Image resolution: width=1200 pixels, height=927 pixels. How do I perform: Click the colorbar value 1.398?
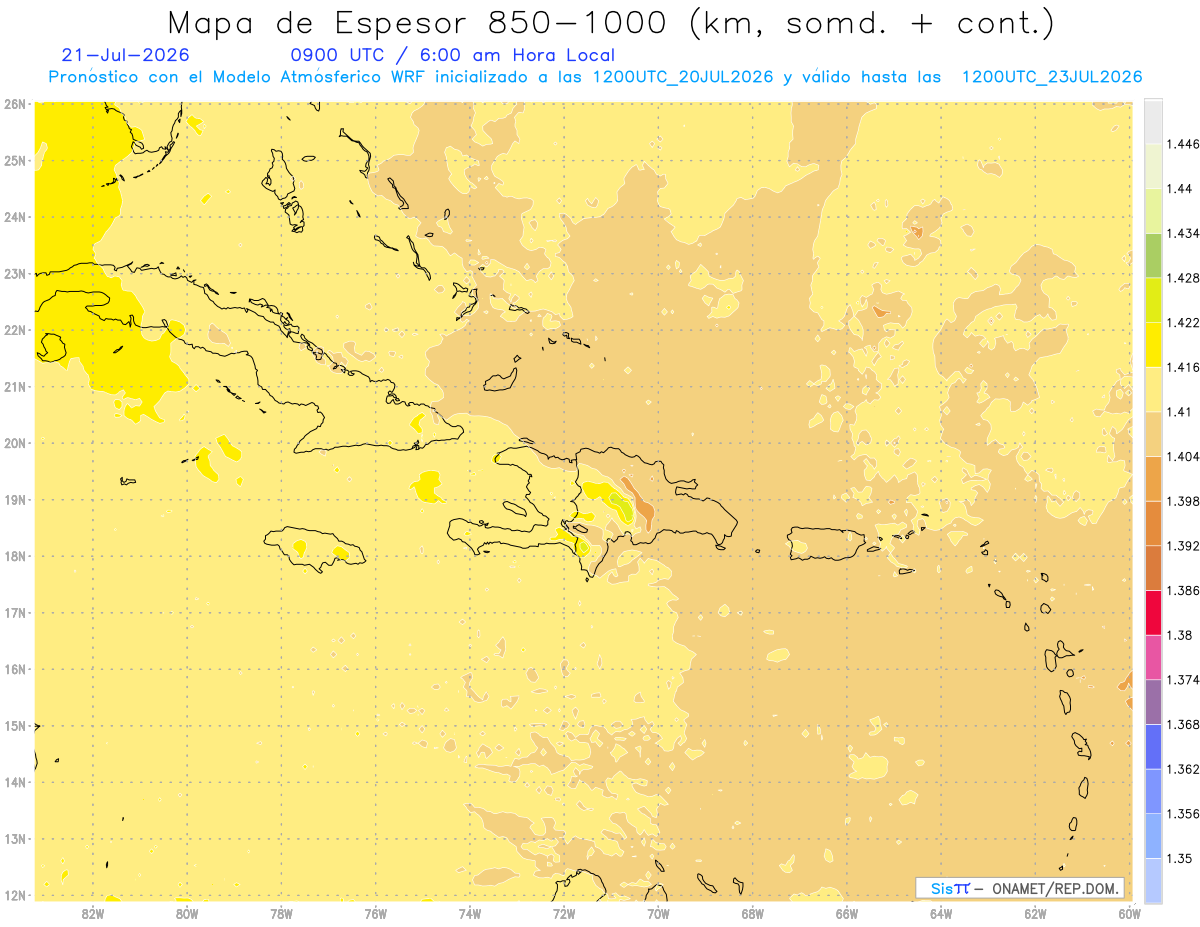click(1183, 501)
